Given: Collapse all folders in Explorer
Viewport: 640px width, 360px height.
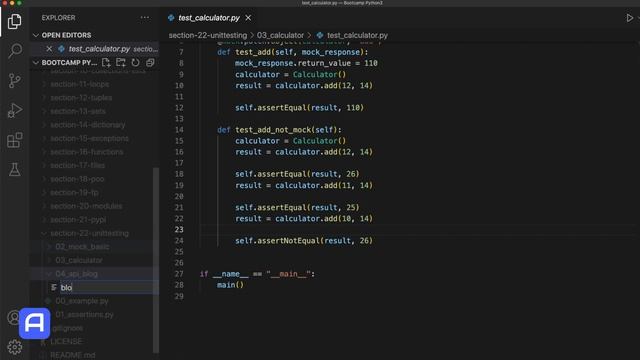Looking at the screenshot, I should click(x=150, y=62).
